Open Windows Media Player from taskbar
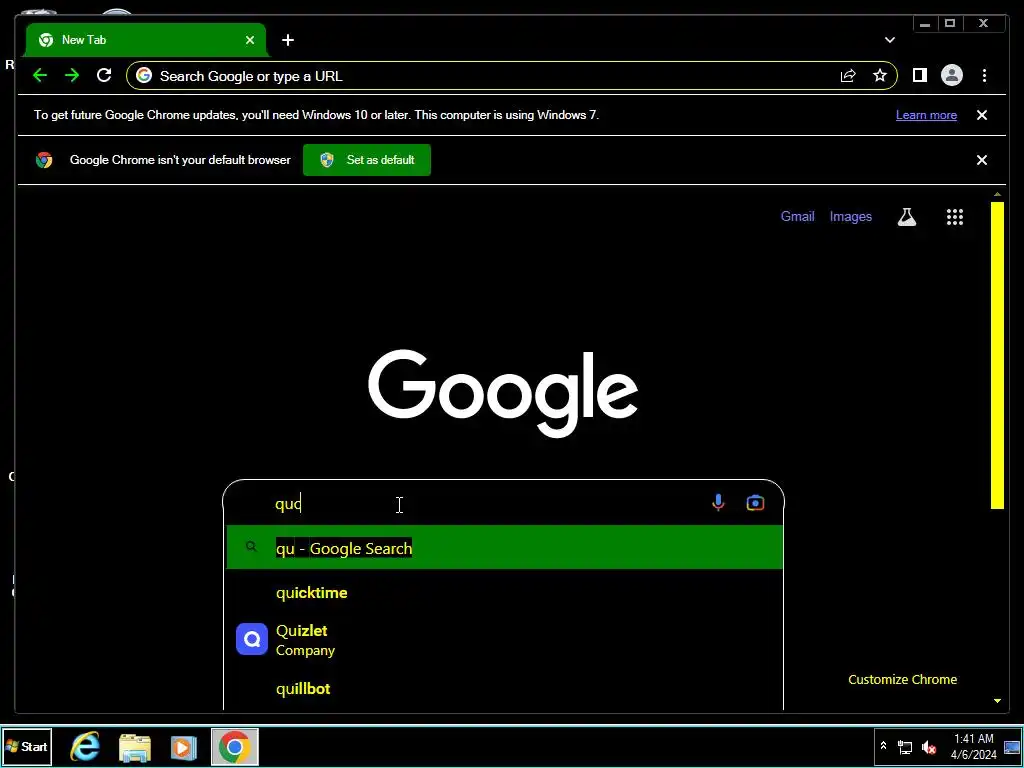Viewport: 1024px width, 768px height. (184, 747)
